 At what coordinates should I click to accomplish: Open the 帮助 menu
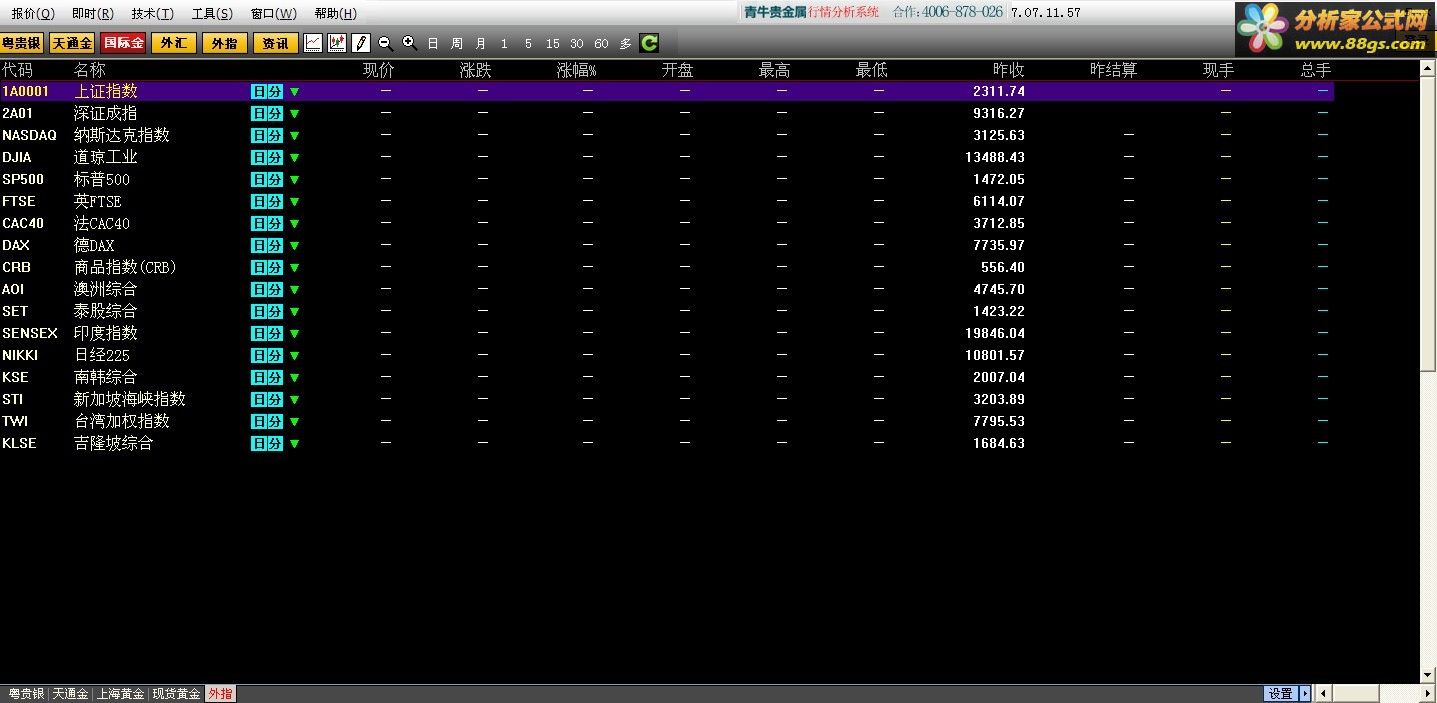[335, 13]
